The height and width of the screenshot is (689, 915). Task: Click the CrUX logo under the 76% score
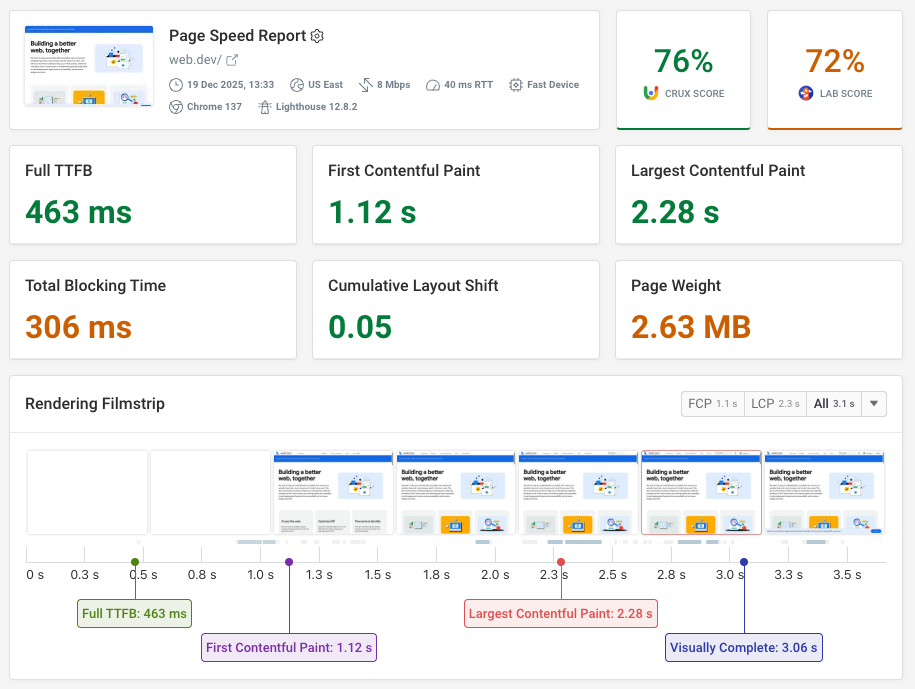point(649,92)
